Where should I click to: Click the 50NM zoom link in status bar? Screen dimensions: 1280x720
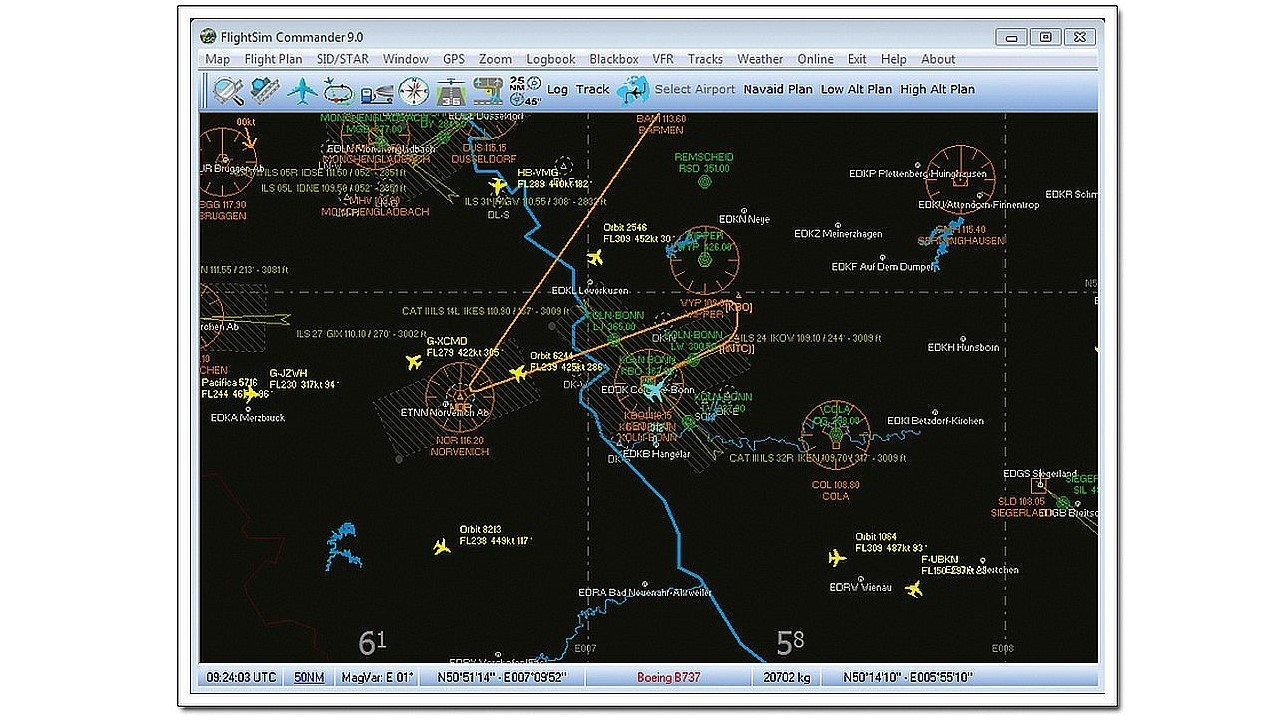[x=309, y=677]
